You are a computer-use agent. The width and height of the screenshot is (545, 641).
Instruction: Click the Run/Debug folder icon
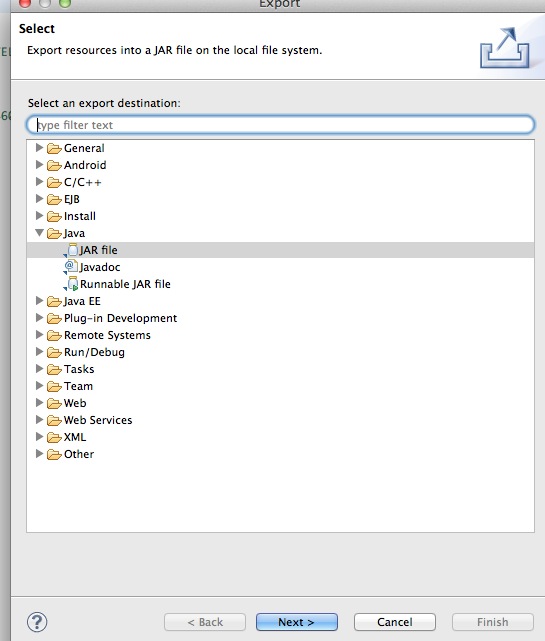(54, 352)
